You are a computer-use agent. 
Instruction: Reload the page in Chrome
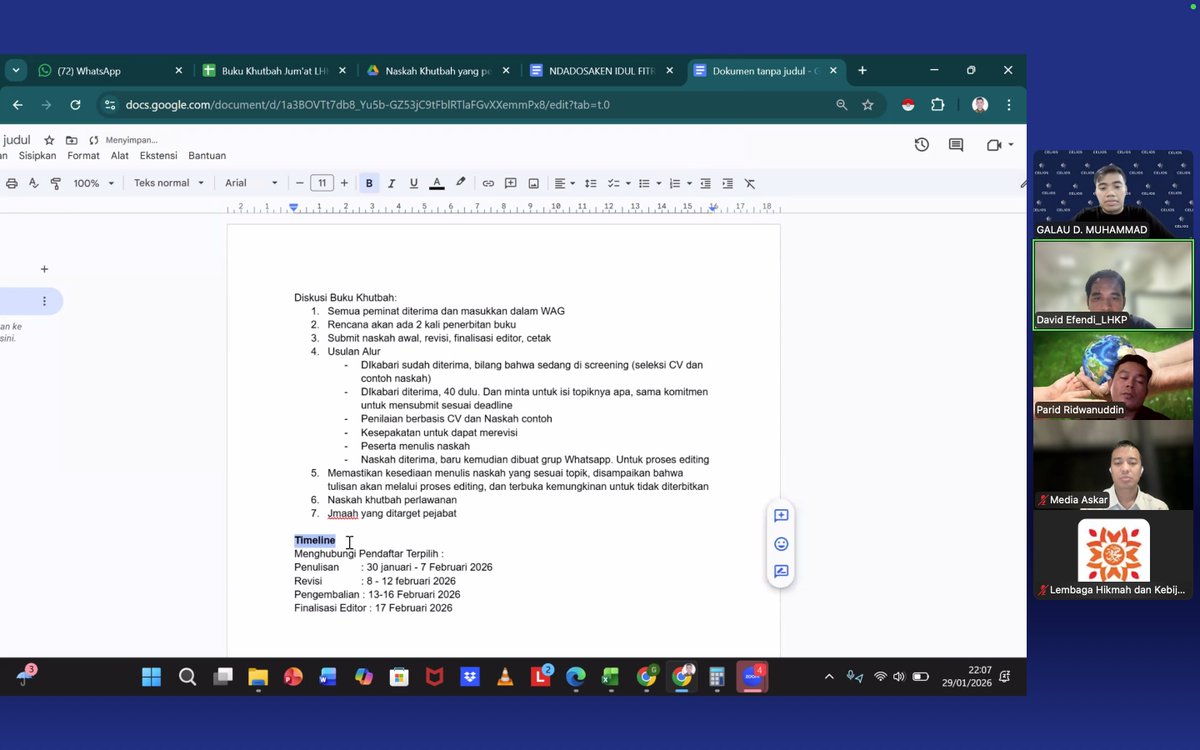tap(75, 104)
